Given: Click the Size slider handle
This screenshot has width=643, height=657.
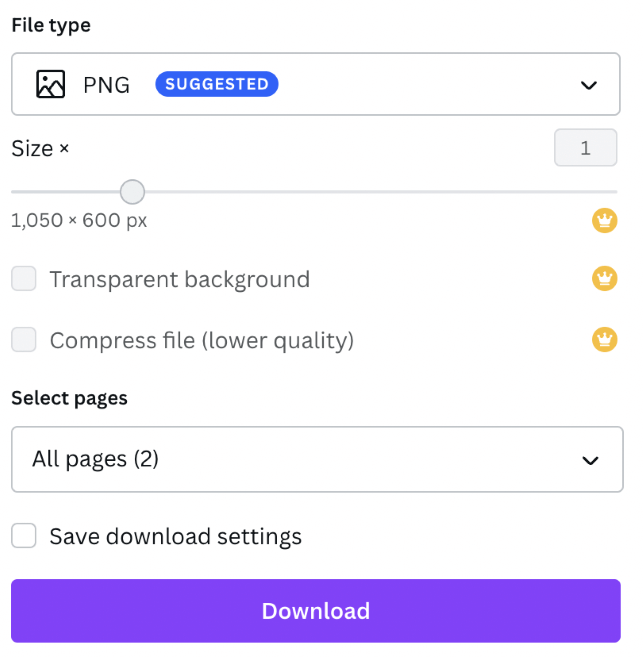Looking at the screenshot, I should click(x=132, y=192).
